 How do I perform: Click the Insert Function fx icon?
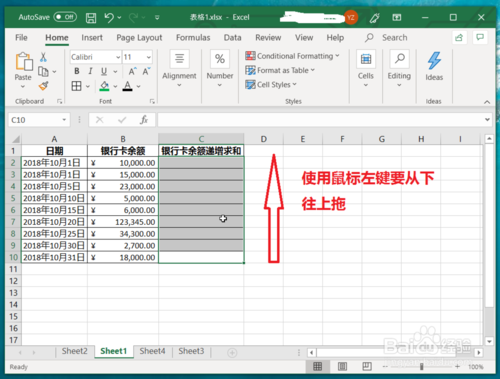coord(144,120)
